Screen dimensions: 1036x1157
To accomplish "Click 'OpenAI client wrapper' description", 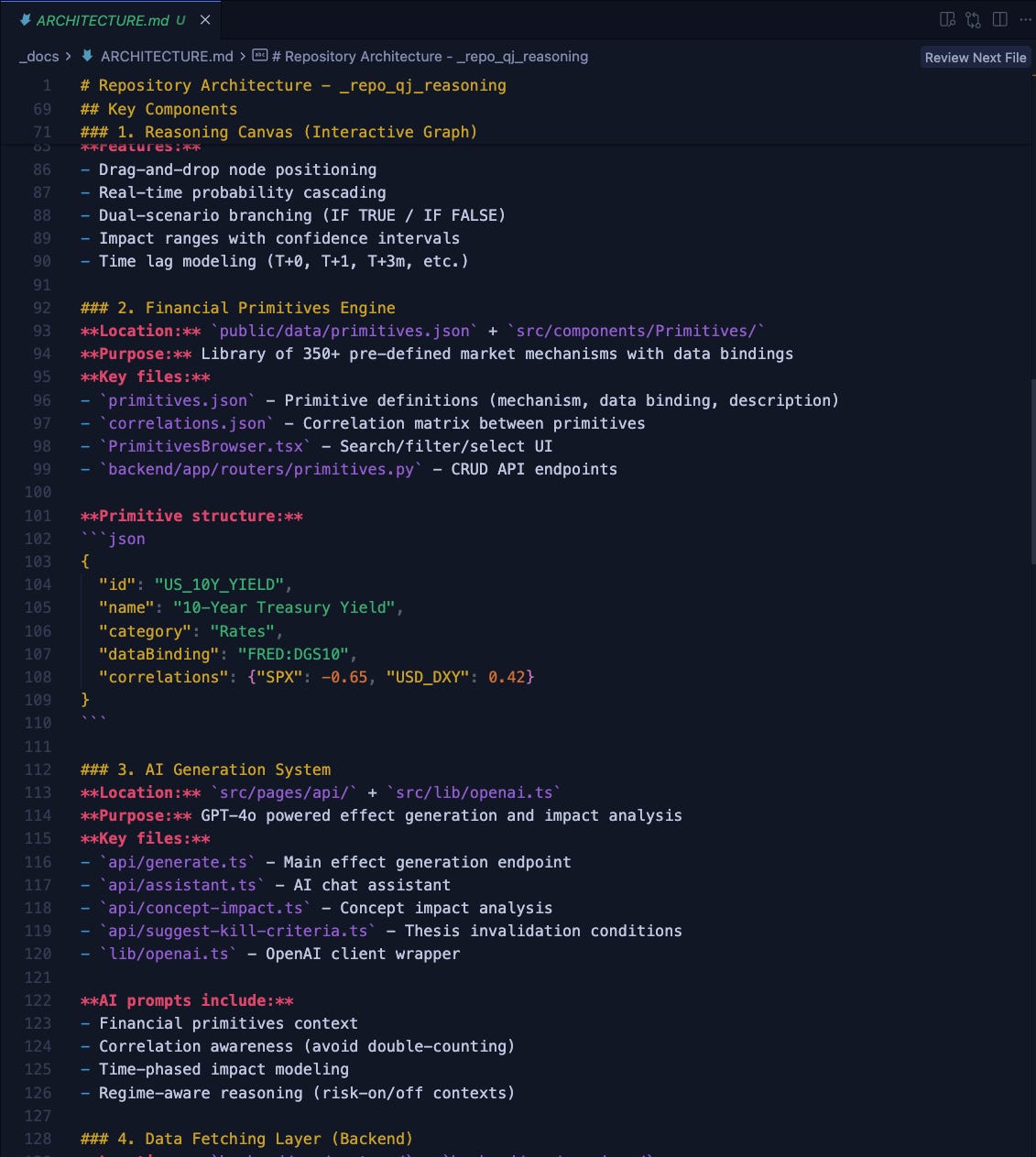I will (x=363, y=954).
